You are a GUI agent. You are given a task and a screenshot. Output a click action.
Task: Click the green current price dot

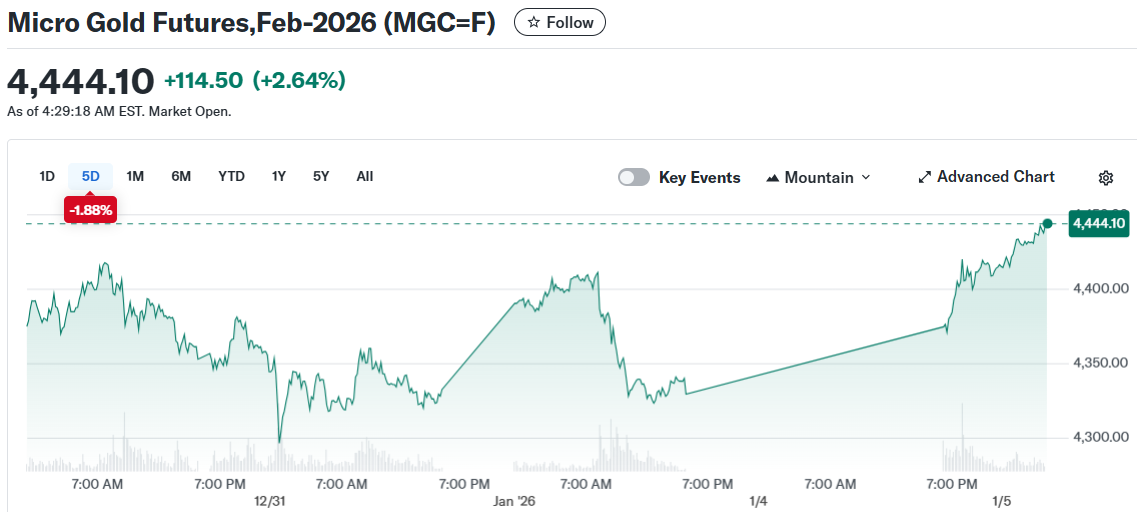(x=1047, y=223)
